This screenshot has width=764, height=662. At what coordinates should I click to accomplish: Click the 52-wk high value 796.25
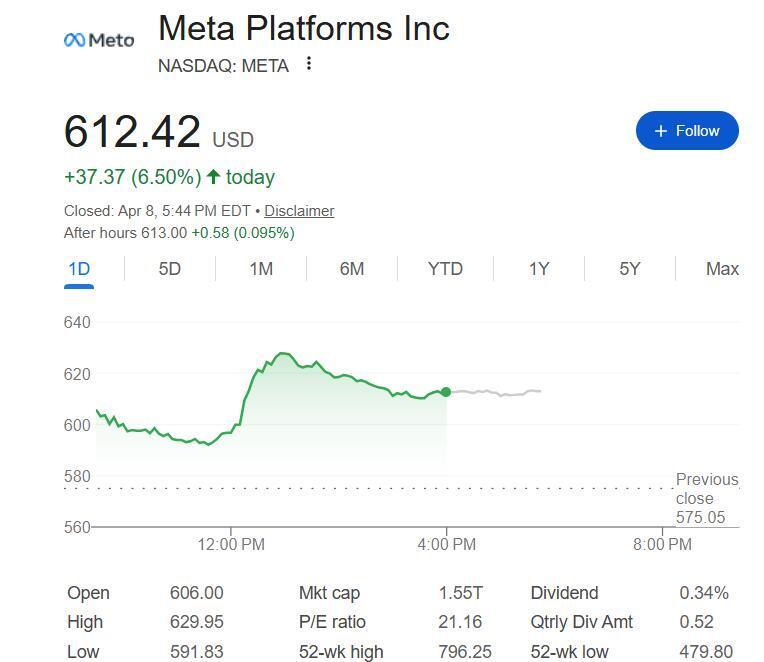[x=465, y=651]
